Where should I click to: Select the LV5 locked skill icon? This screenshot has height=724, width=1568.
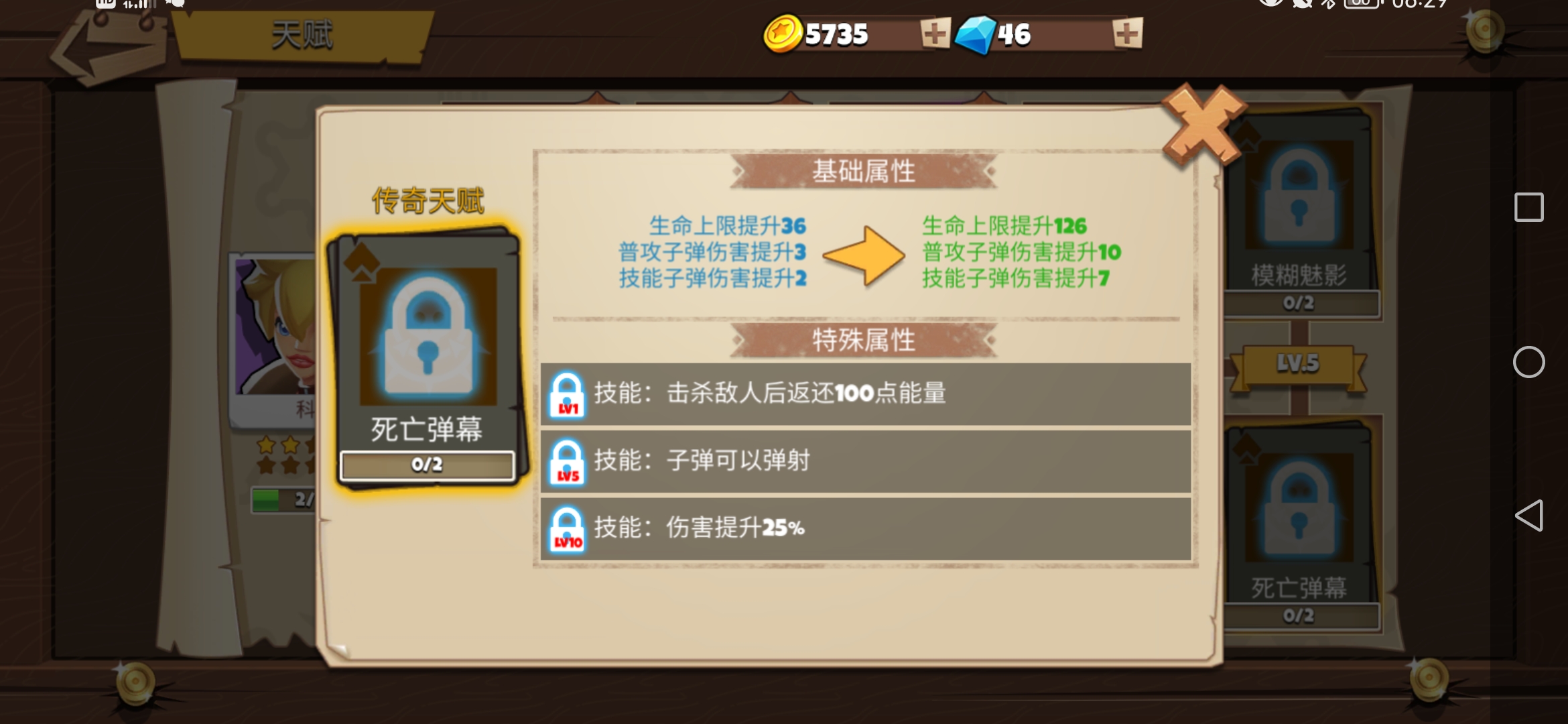coord(567,462)
